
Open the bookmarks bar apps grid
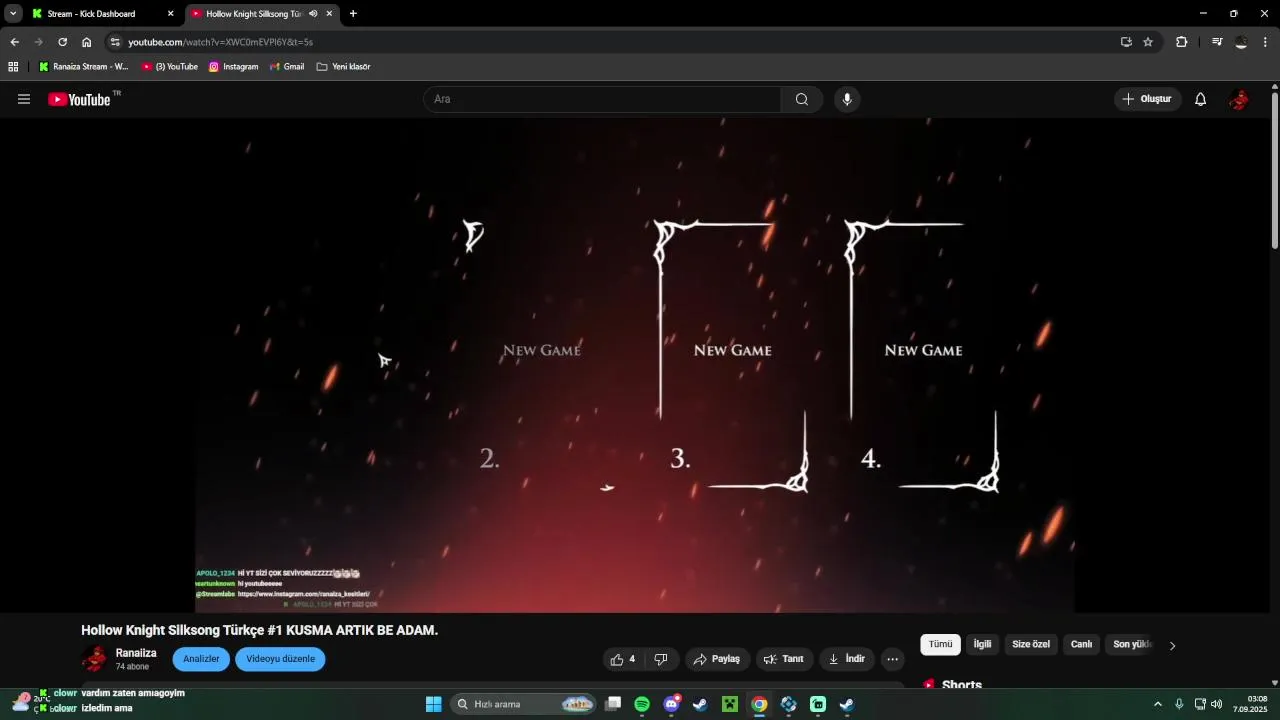click(x=13, y=67)
